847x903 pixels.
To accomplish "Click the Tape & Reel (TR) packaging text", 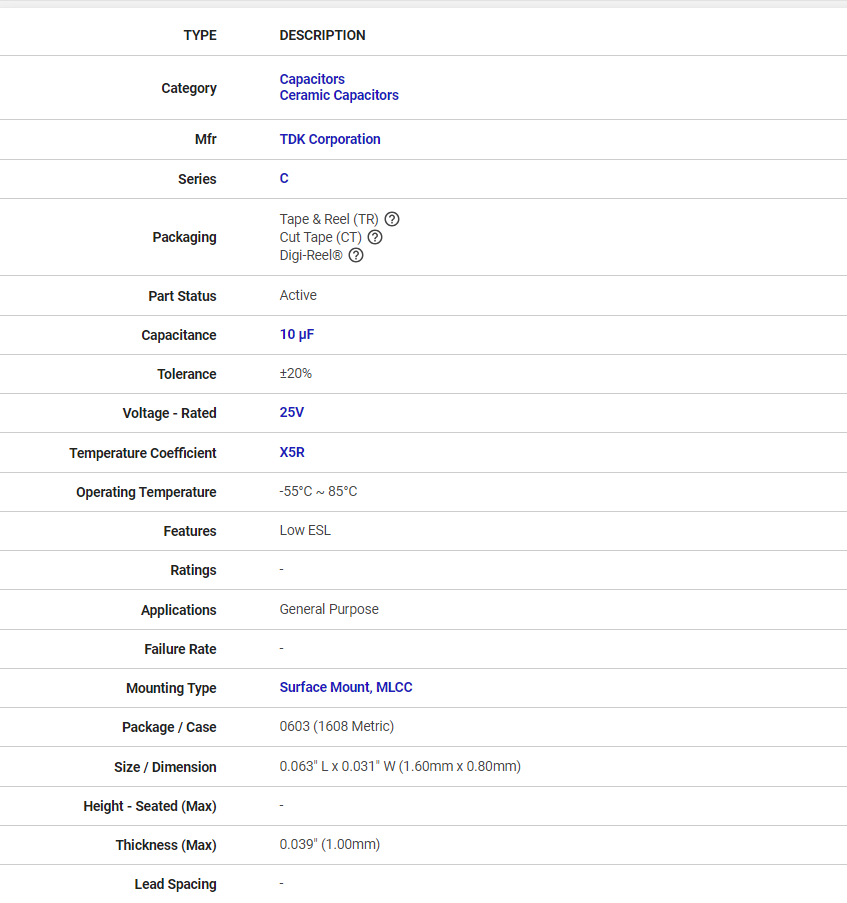I will click(x=329, y=219).
